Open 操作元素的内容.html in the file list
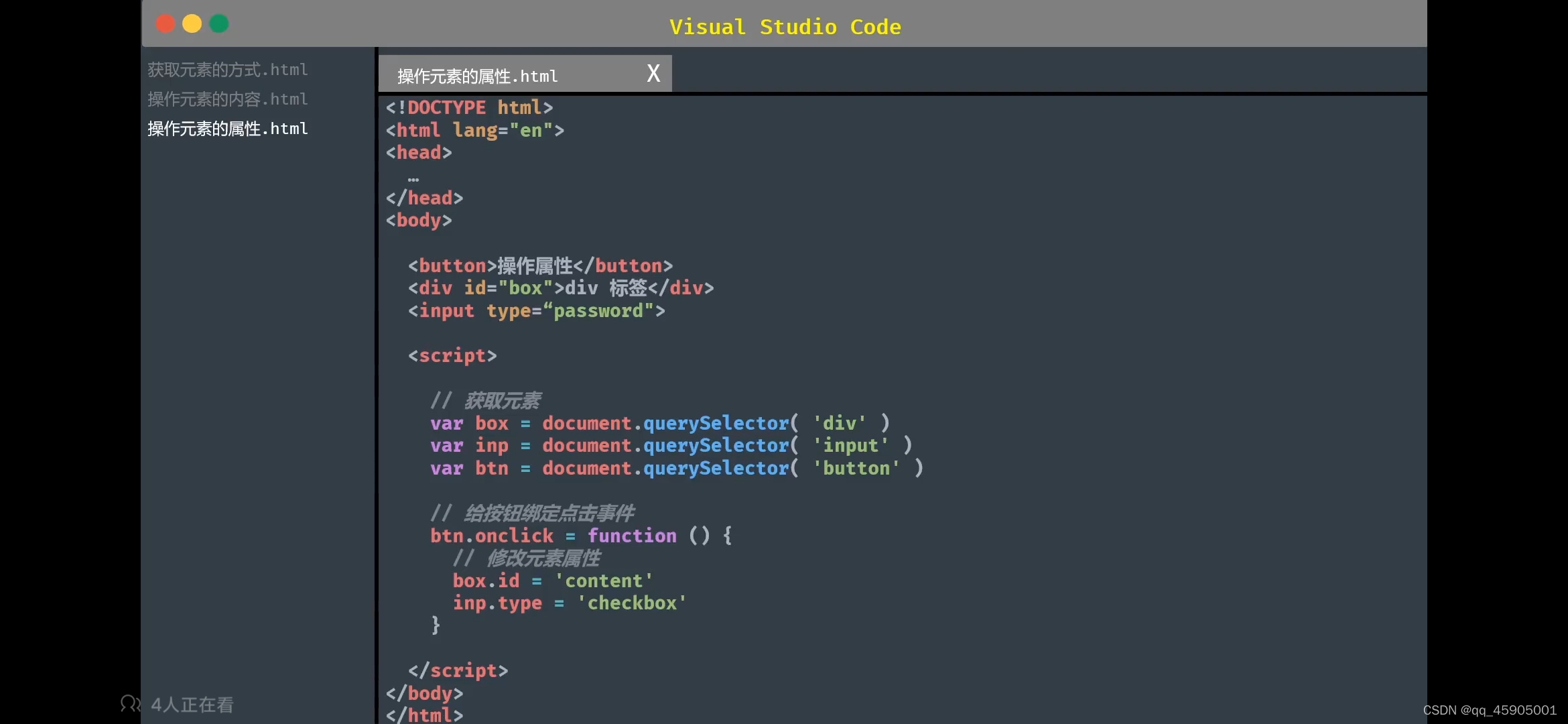The width and height of the screenshot is (1568, 724). click(x=227, y=99)
